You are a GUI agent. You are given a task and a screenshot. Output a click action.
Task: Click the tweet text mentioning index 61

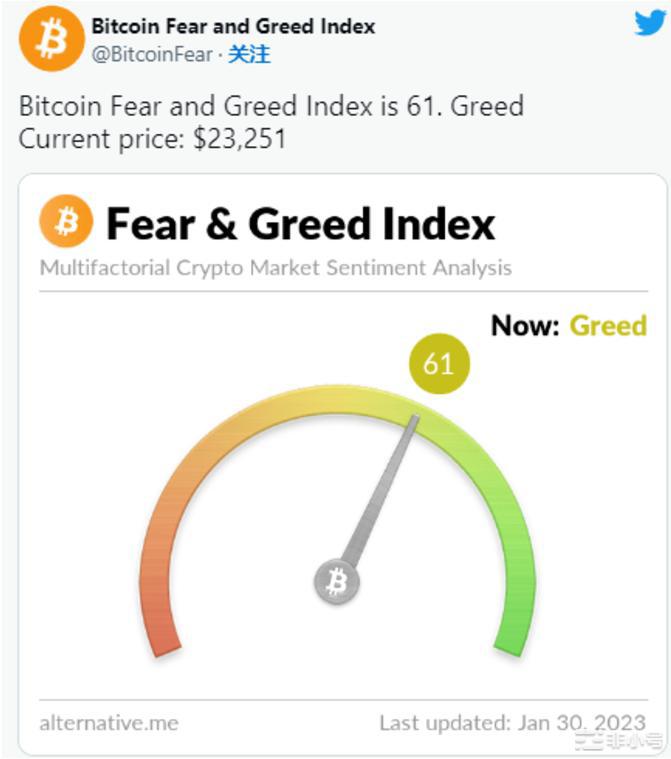coord(271,106)
